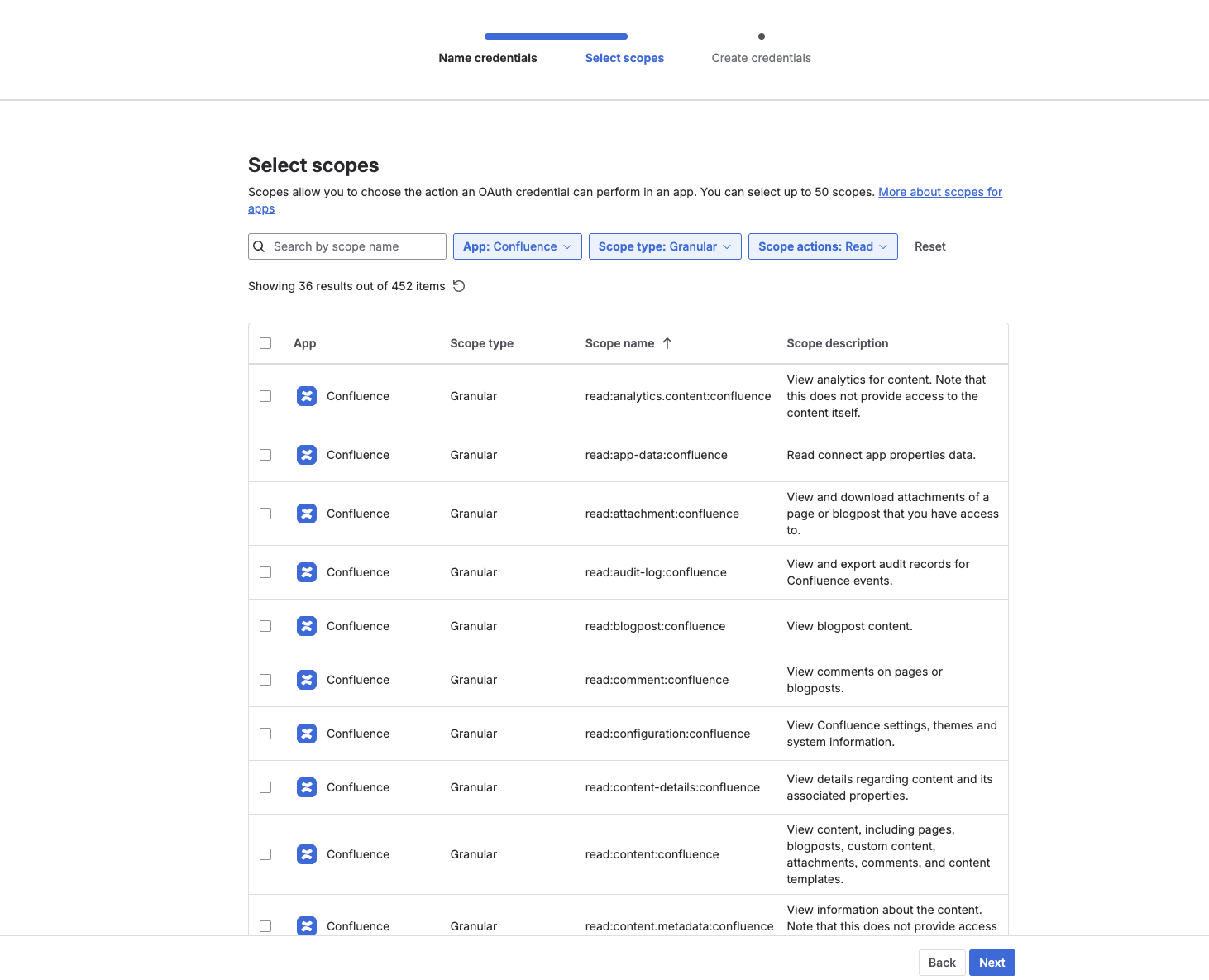1209x980 pixels.
Task: Check the read:configuration:confluence scope
Action: pos(265,734)
